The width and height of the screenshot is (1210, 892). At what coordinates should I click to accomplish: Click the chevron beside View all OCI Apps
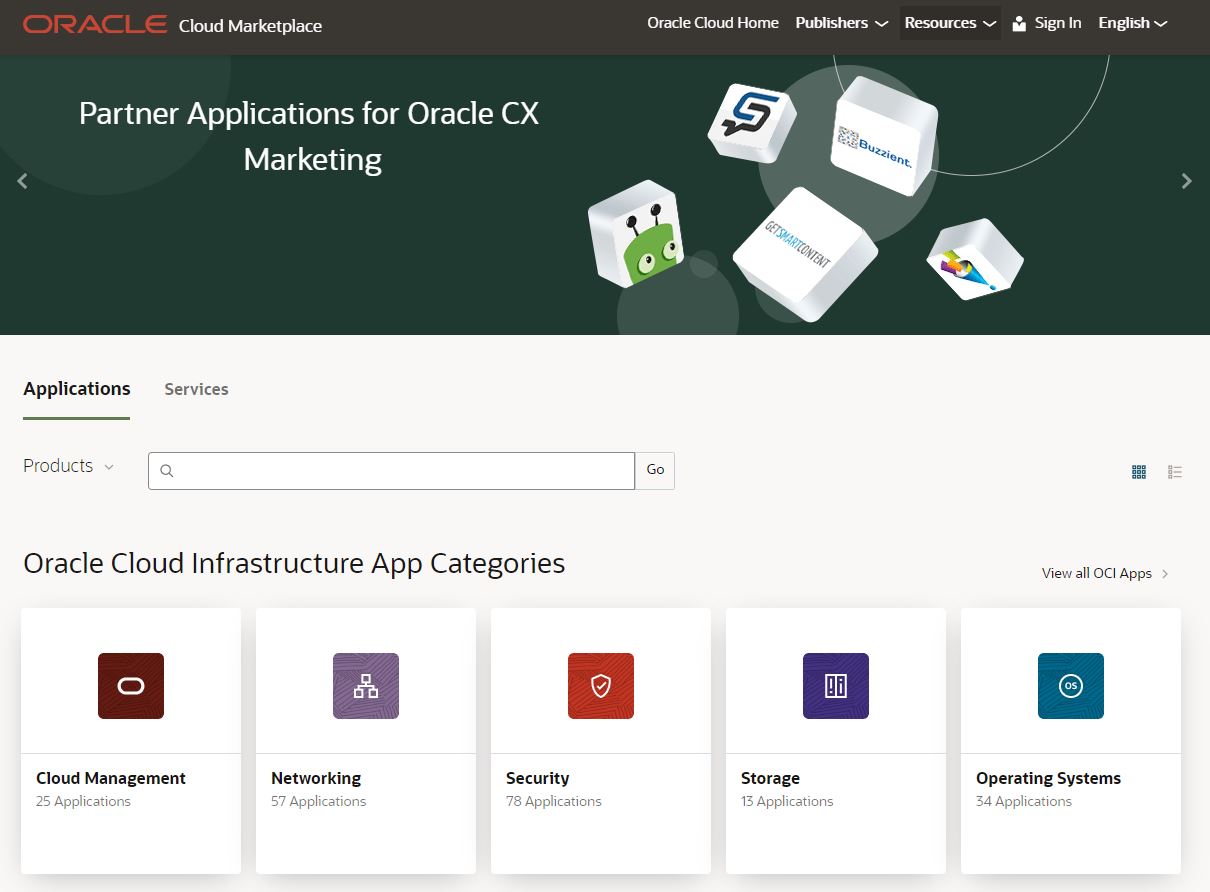(1166, 574)
